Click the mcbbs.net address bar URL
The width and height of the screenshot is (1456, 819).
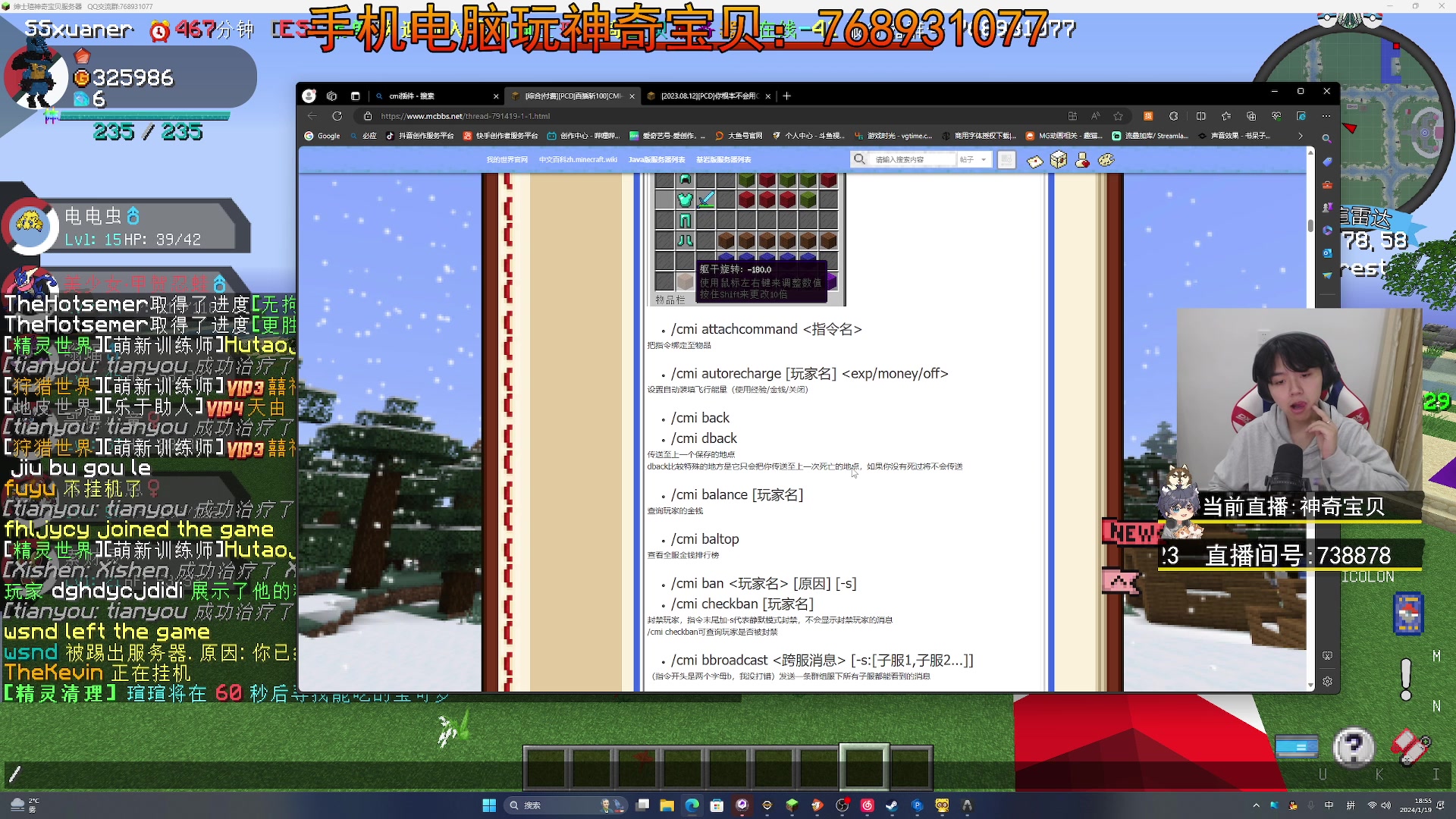point(465,116)
